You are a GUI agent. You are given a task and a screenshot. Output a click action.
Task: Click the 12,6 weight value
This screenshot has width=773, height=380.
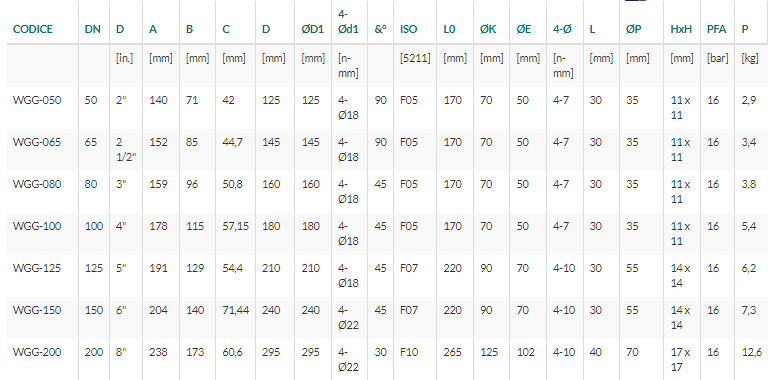(752, 352)
